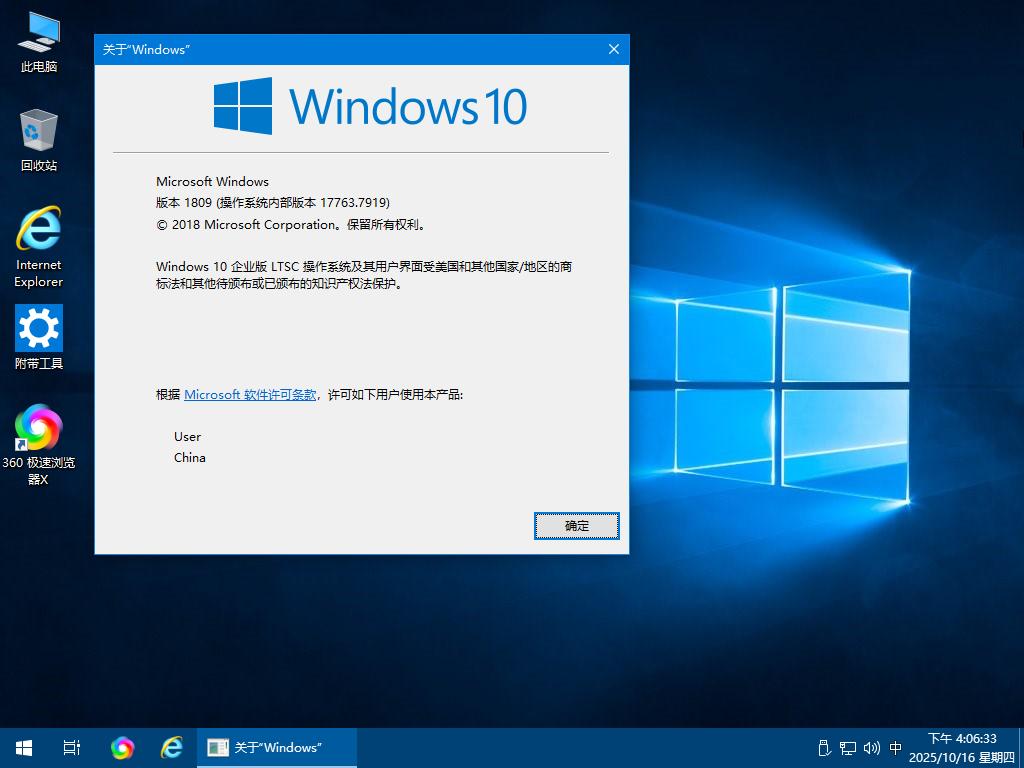Toggle the 中 input method indicator
This screenshot has width=1024, height=768.
[896, 748]
